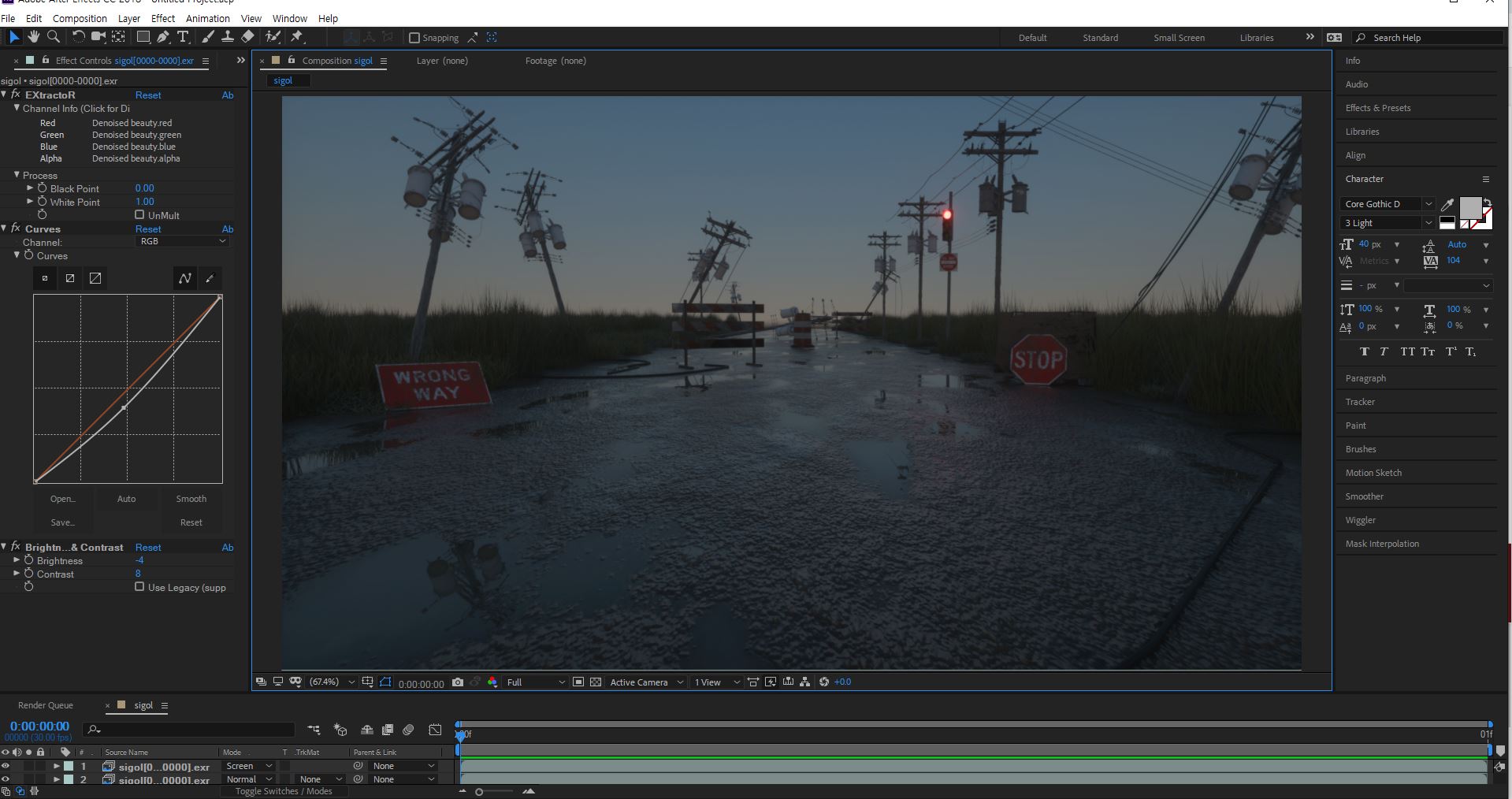The height and width of the screenshot is (799, 1512).
Task: Enable the Snapping checkbox
Action: 414,38
